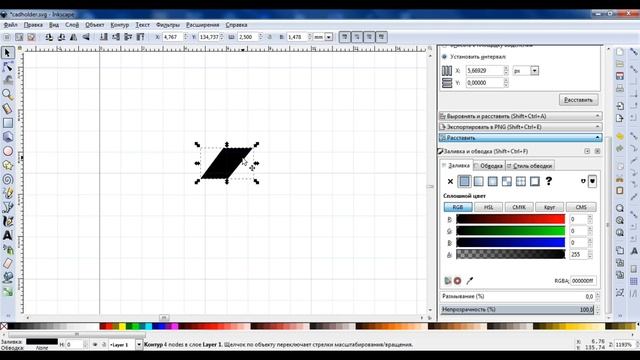Select the Calligraphy tool
640x360 pixels.
(7, 221)
